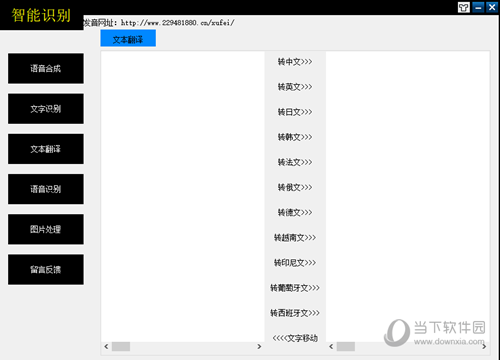The width and height of the screenshot is (500, 360).
Task: Open the 语音合成 speech synthesis module
Action: [x=46, y=68]
